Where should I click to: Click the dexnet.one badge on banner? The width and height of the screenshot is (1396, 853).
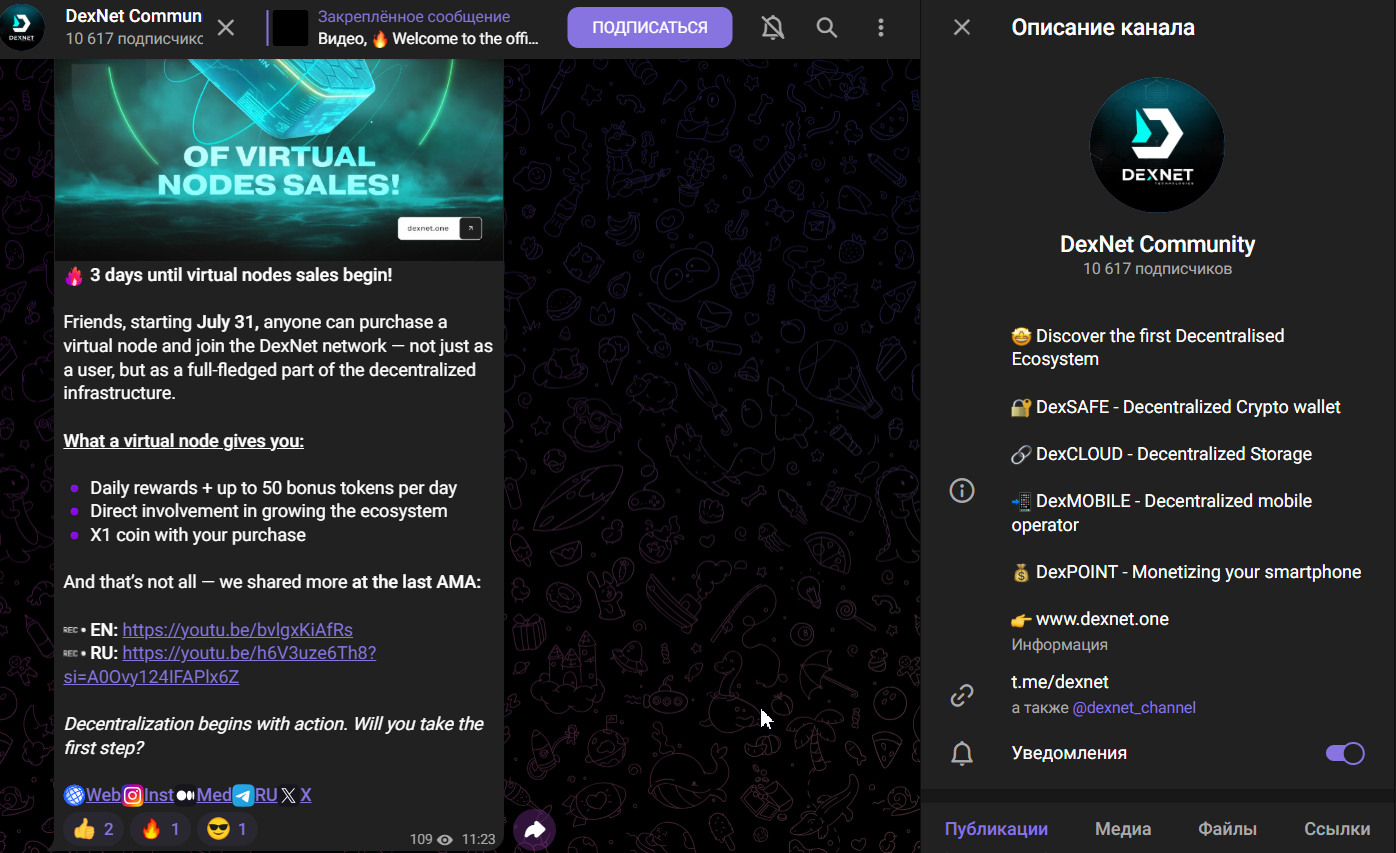pyautogui.click(x=440, y=228)
